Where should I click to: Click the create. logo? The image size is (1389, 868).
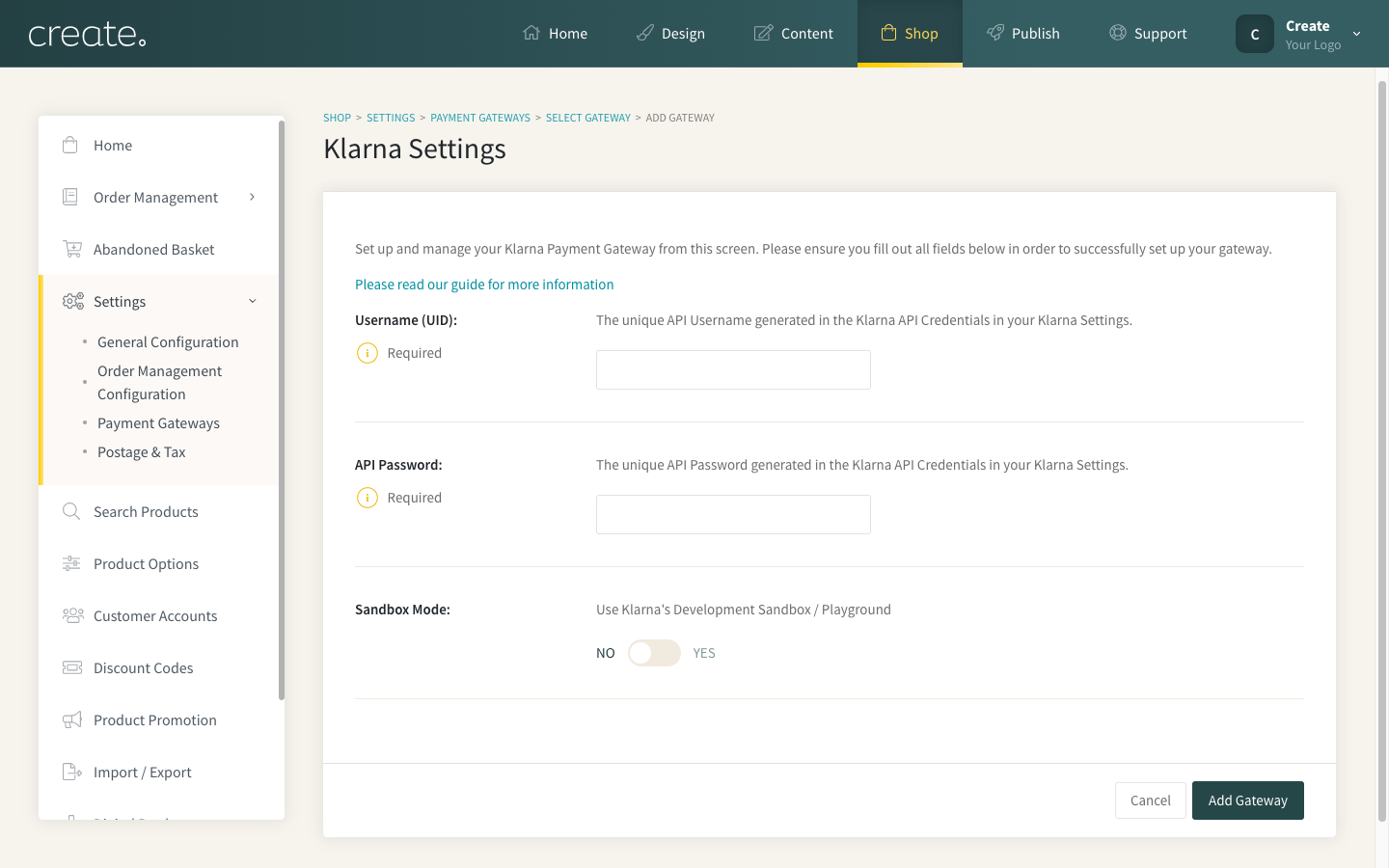point(87,35)
